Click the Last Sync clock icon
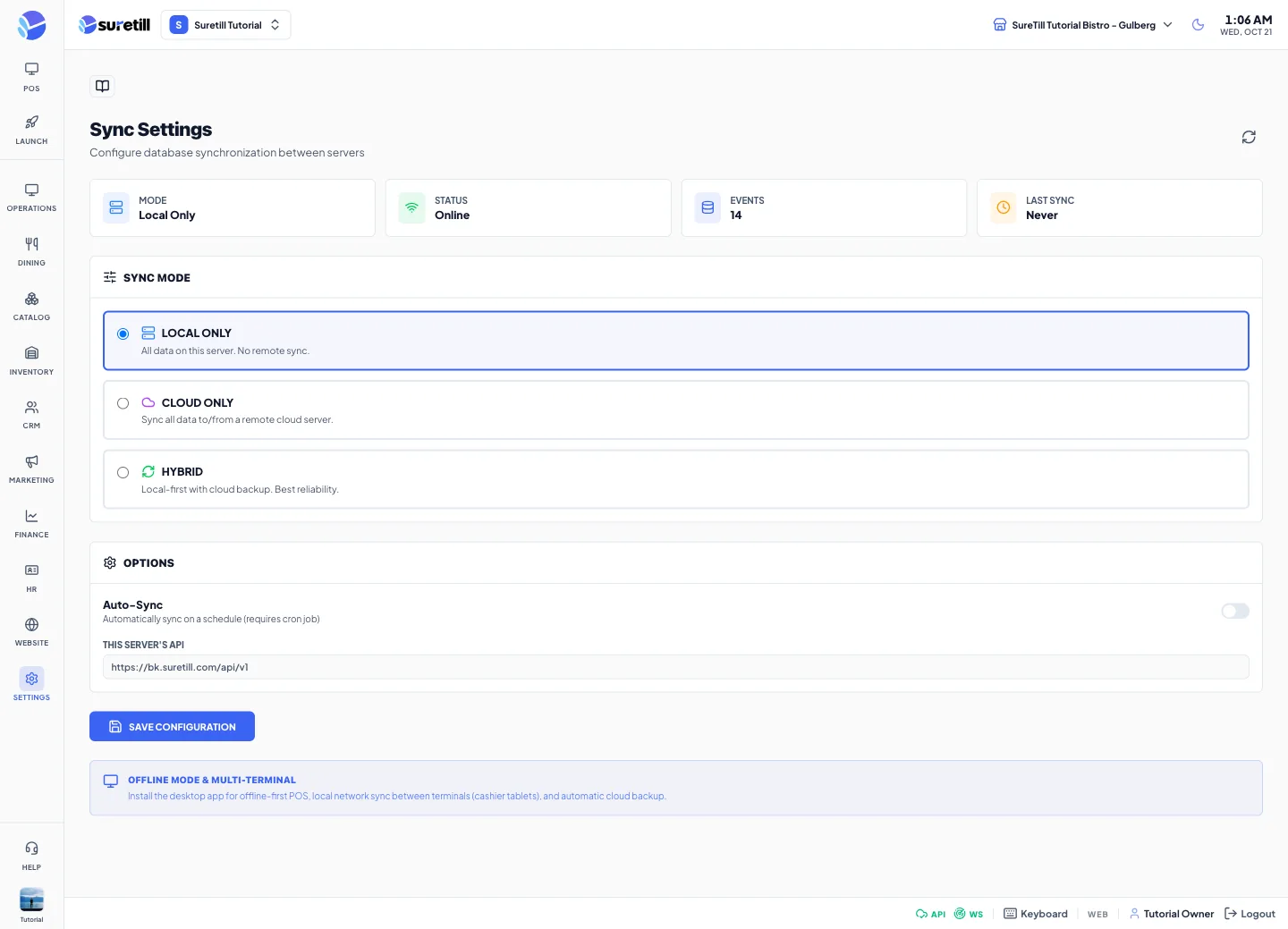 coord(1004,207)
